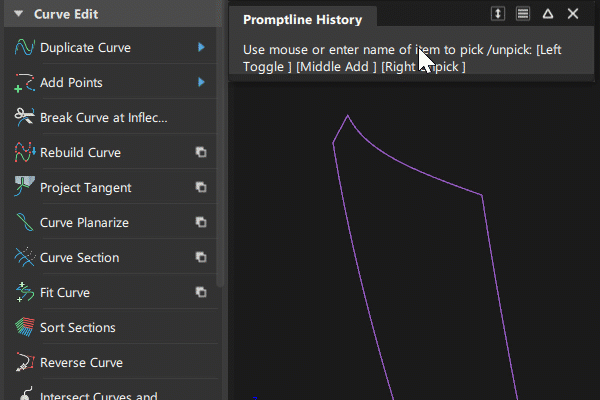Click the Sort Sections tool icon
600x400 pixels.
pos(24,327)
